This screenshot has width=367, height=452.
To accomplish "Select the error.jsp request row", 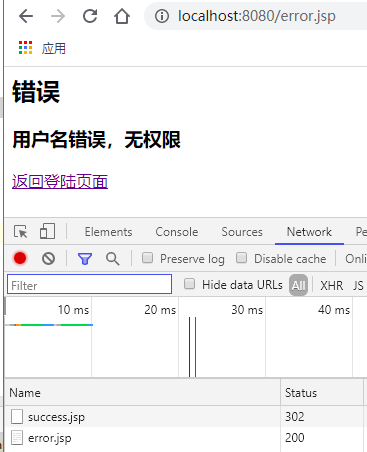I will [x=186, y=438].
